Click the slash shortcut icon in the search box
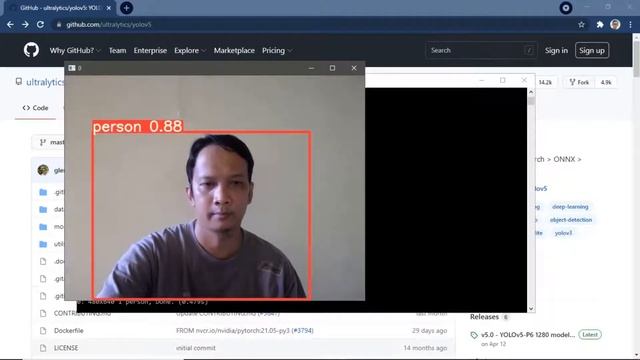This screenshot has width=640, height=360. 529,51
